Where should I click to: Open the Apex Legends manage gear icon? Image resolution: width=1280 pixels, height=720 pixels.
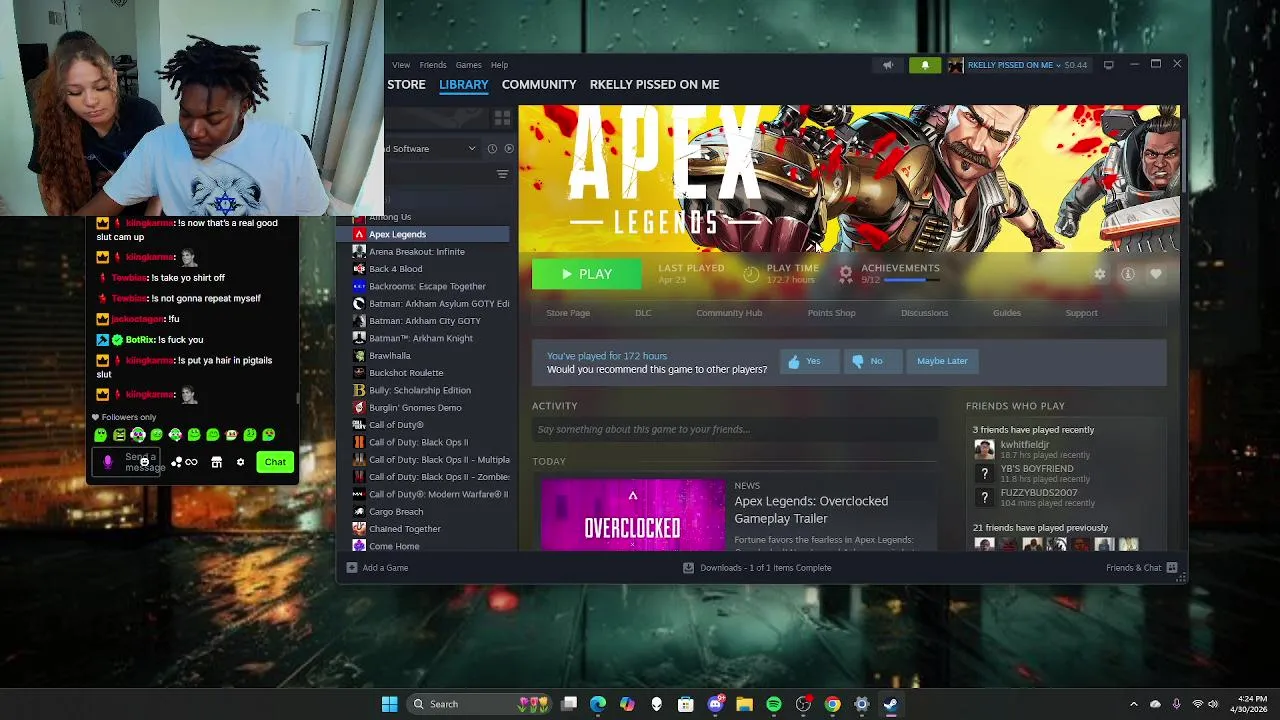tap(1100, 274)
